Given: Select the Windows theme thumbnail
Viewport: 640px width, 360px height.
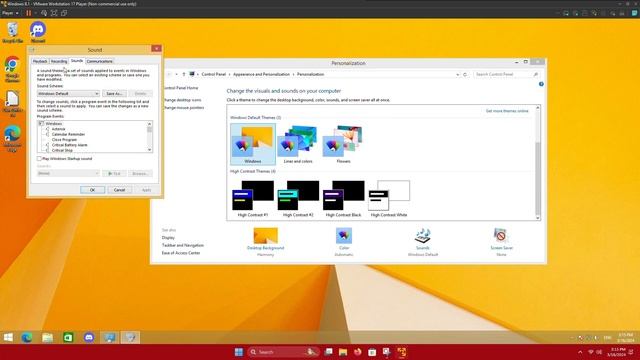Looking at the screenshot, I should (x=253, y=144).
